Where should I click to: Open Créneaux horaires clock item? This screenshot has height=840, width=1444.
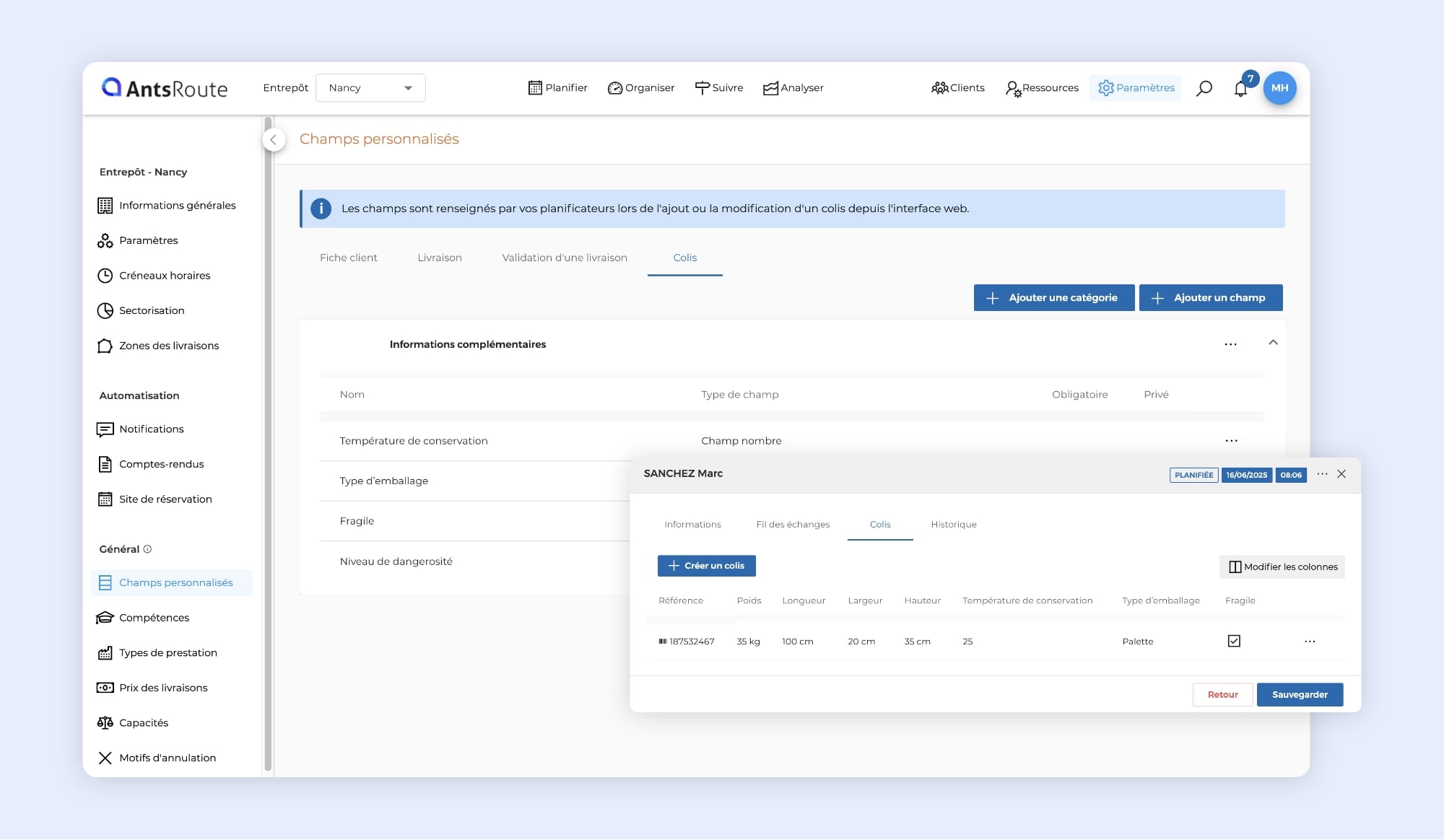(x=164, y=276)
